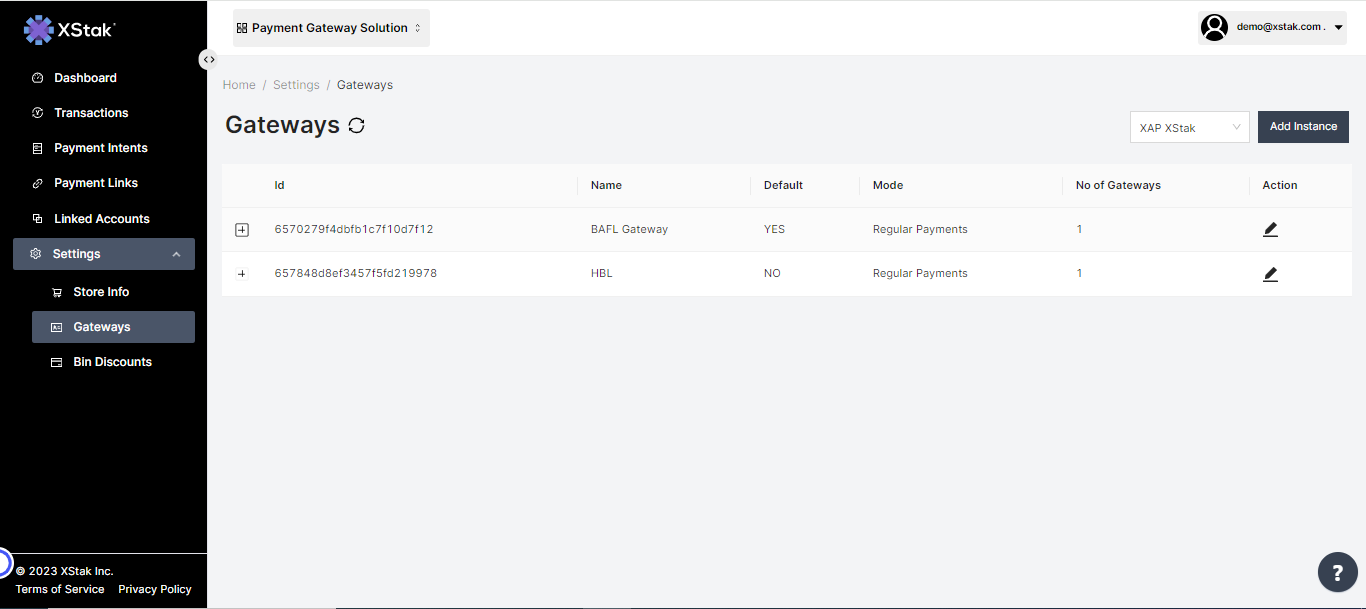Go to Dashboard in the sidebar

coord(85,78)
